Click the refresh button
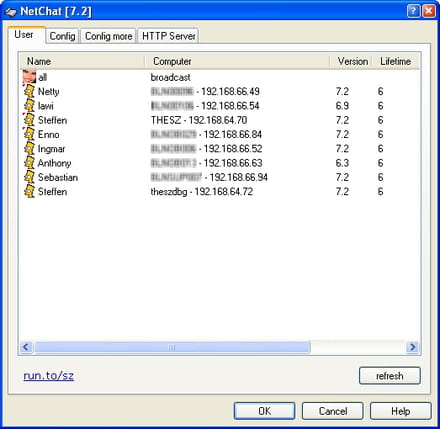This screenshot has width=440, height=429. click(390, 376)
